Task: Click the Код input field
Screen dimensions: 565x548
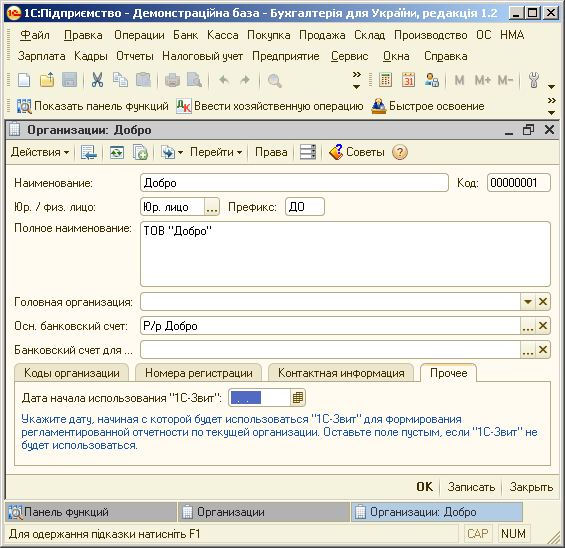Action: point(519,183)
